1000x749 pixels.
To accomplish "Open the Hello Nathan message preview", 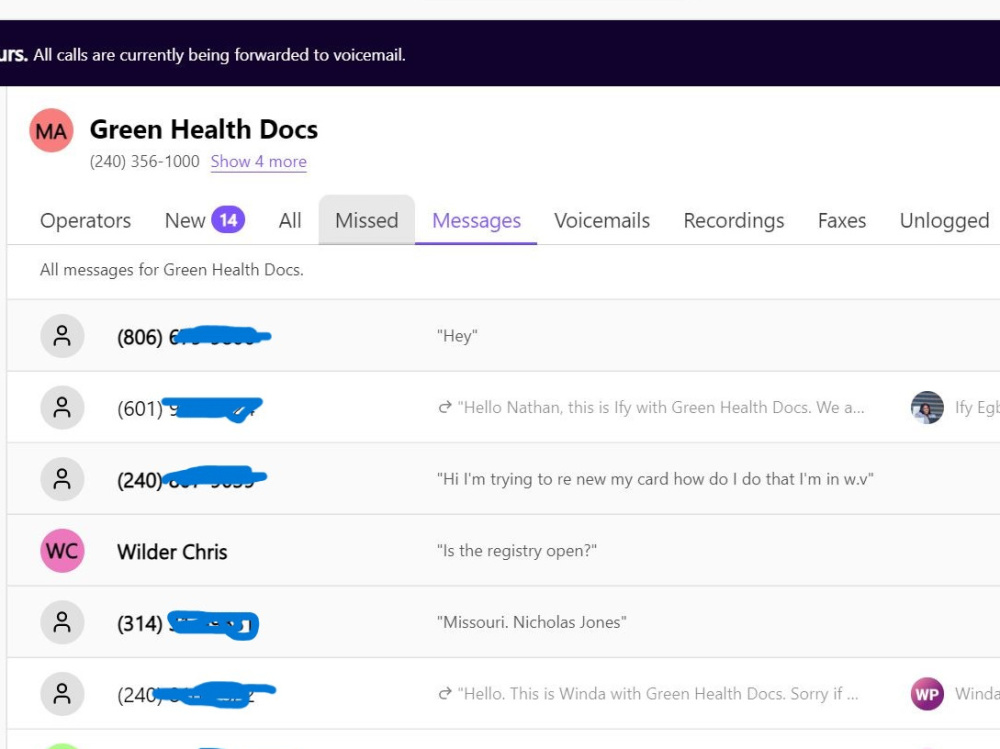I will coord(661,407).
